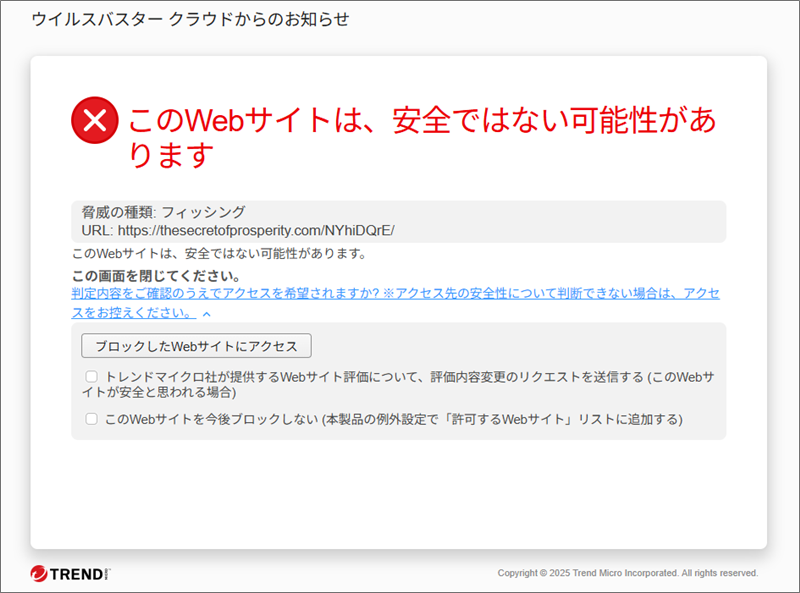Click the ウイルスバスター クラウドからのお知らせ title

[x=190, y=19]
